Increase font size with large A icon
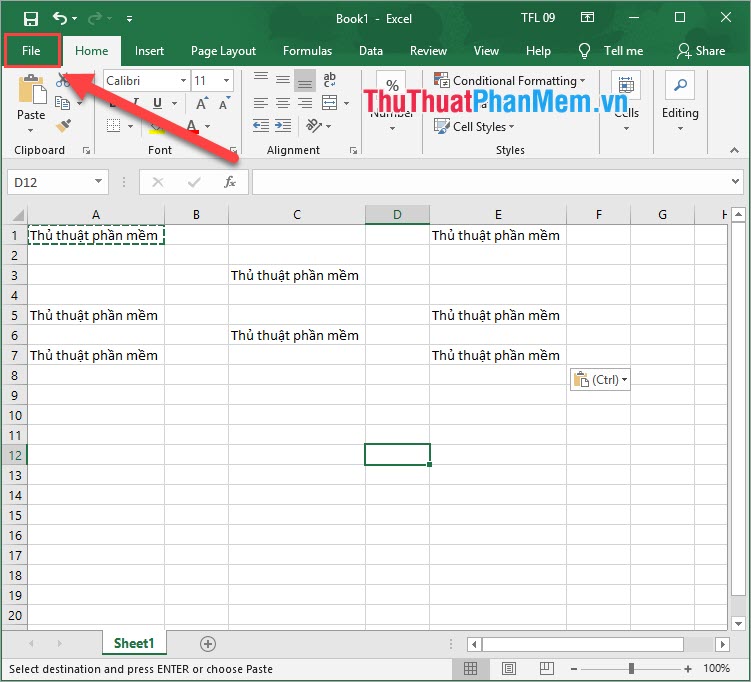 point(202,103)
